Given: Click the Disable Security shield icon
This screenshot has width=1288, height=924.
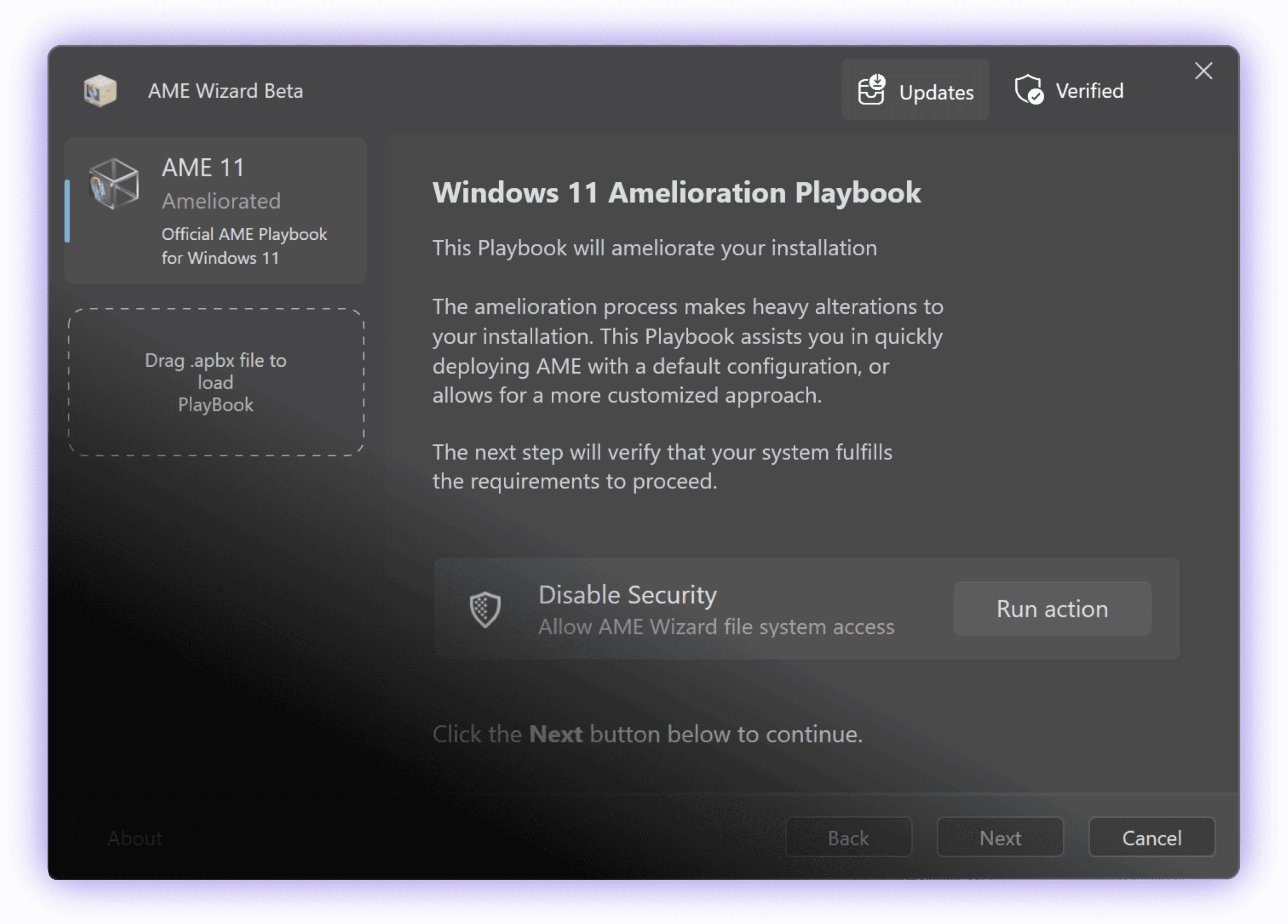Looking at the screenshot, I should point(485,609).
